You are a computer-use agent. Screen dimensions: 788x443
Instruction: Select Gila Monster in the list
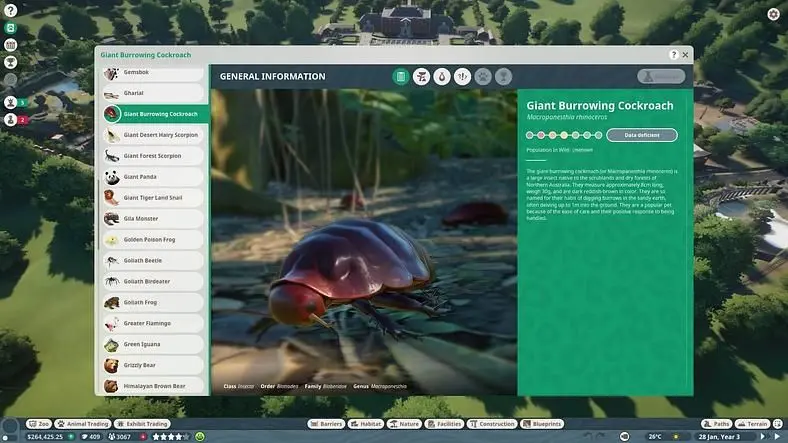point(154,219)
